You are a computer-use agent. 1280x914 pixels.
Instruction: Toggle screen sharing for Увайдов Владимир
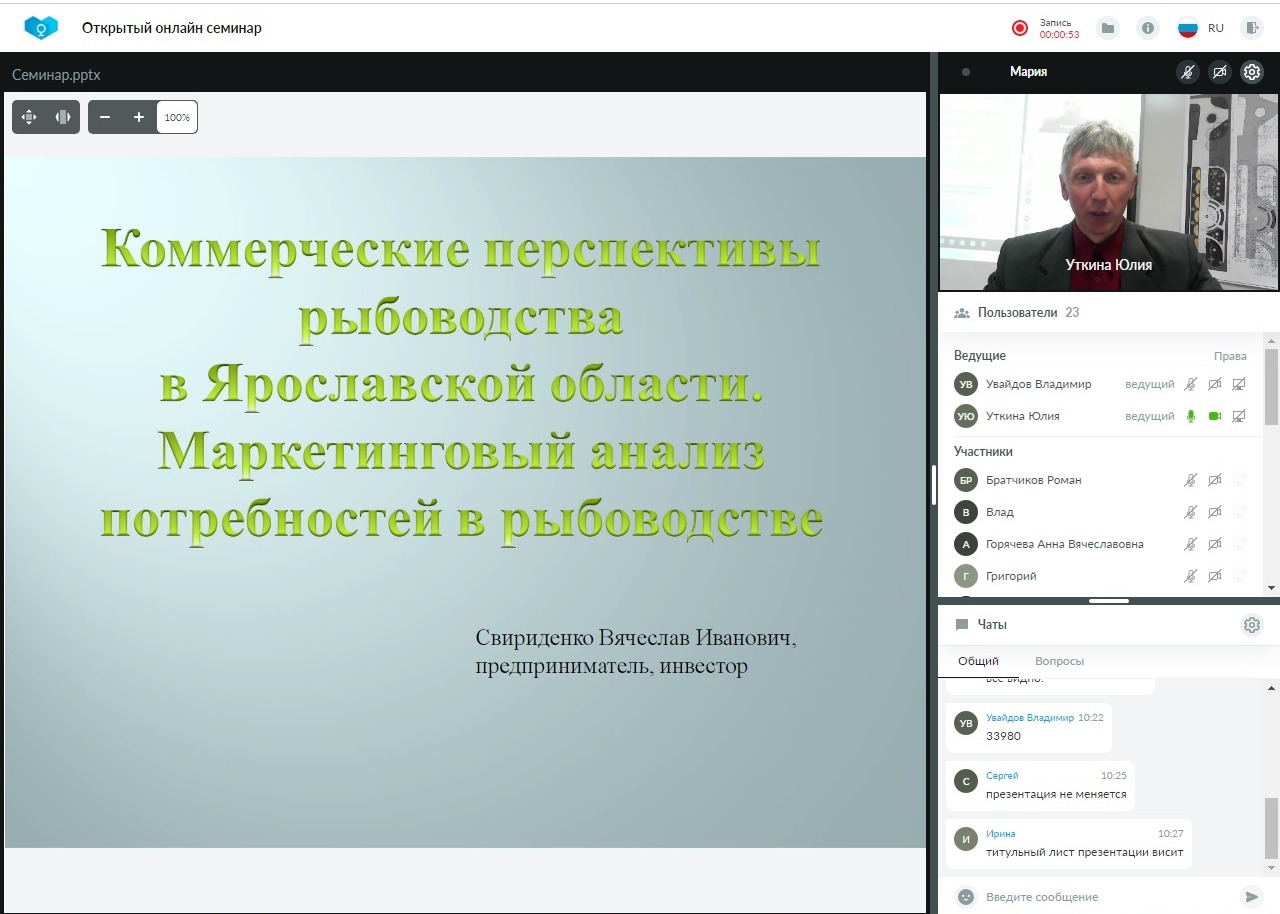point(1239,384)
